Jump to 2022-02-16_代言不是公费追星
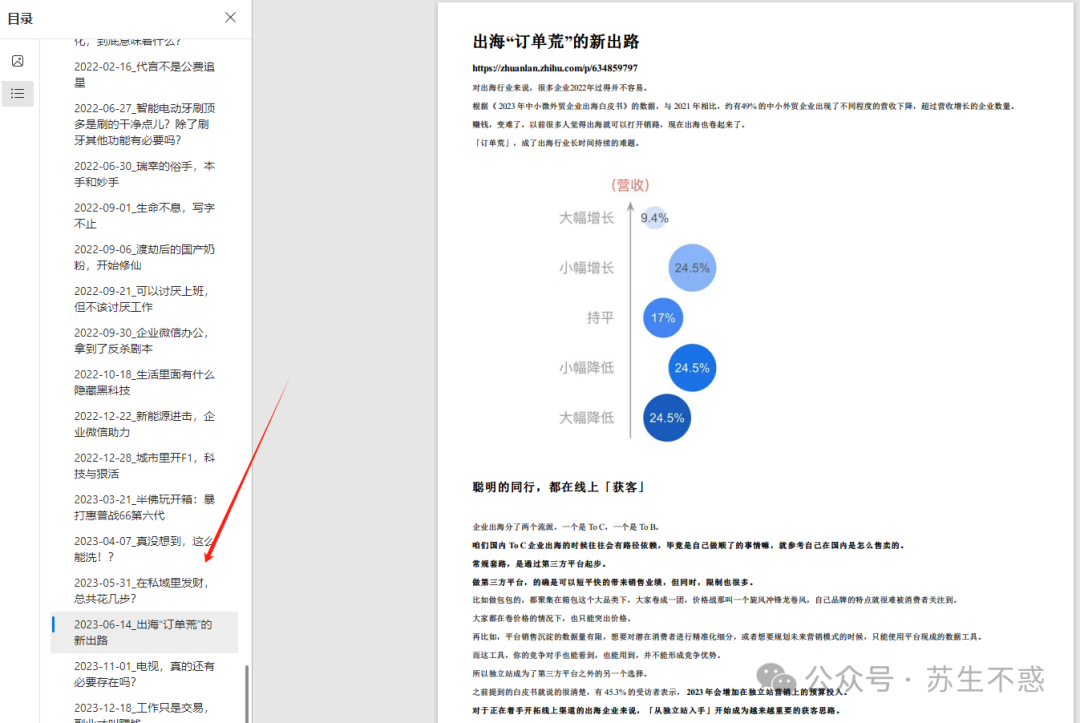 pyautogui.click(x=143, y=73)
